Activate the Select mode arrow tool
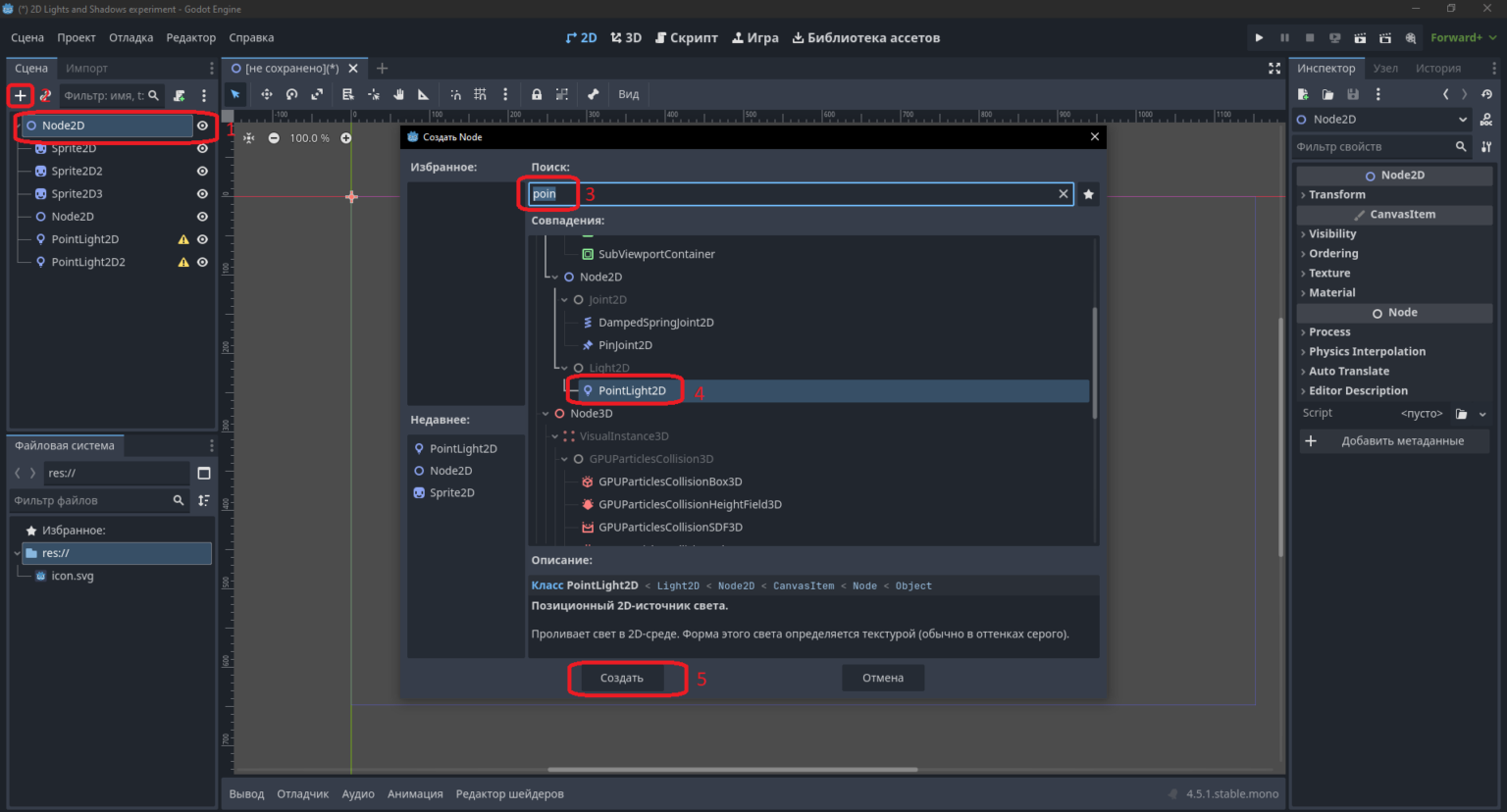Image resolution: width=1507 pixels, height=812 pixels. pos(235,94)
